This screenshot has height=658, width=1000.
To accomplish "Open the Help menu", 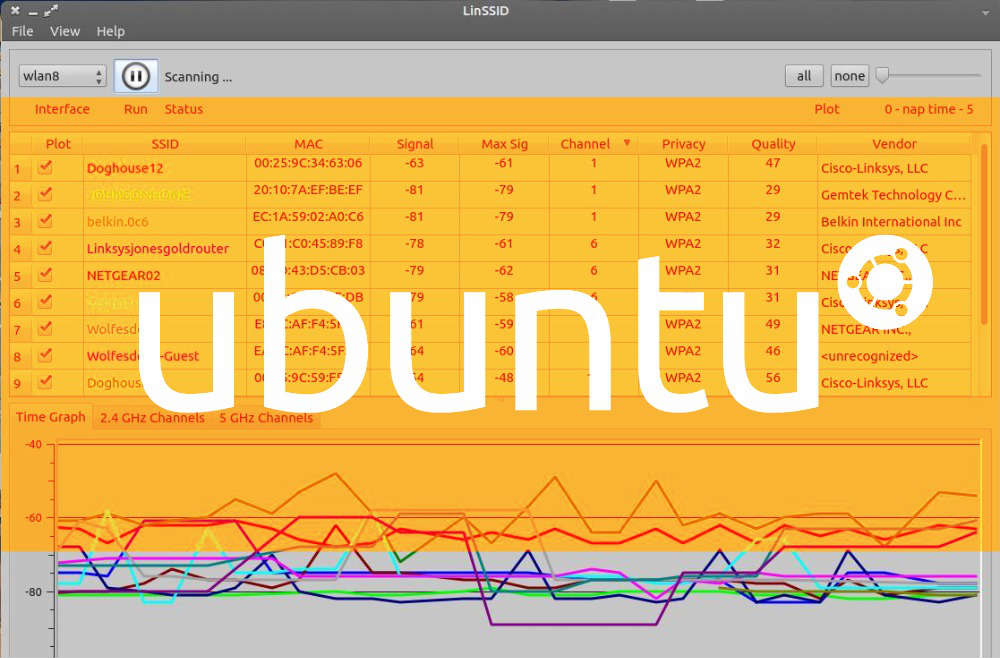I will [x=110, y=31].
